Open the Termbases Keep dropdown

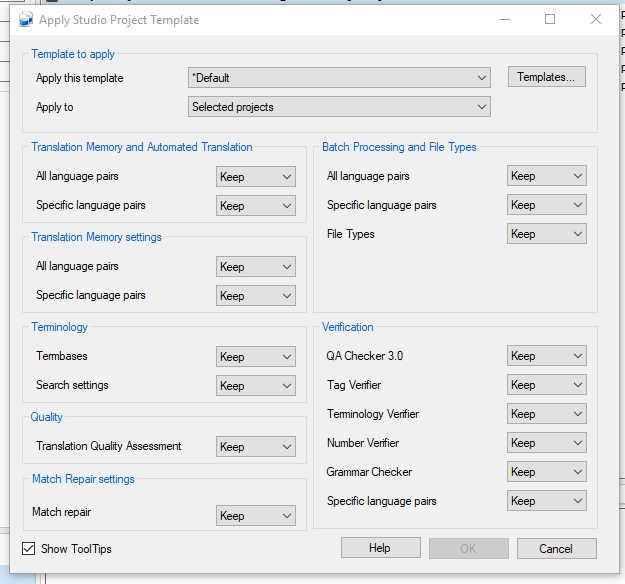pyautogui.click(x=256, y=357)
